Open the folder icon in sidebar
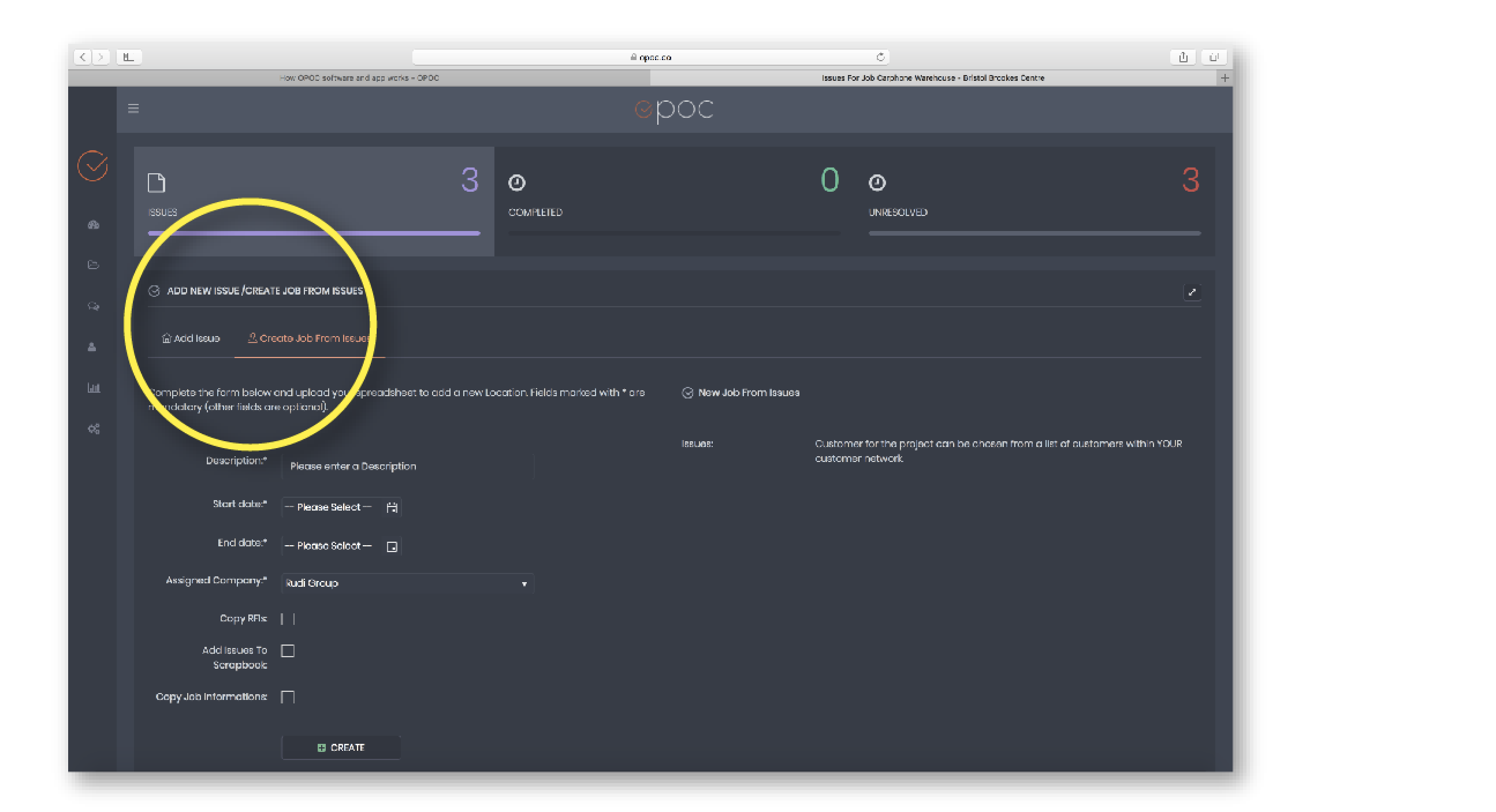The width and height of the screenshot is (1496, 812). [x=94, y=265]
